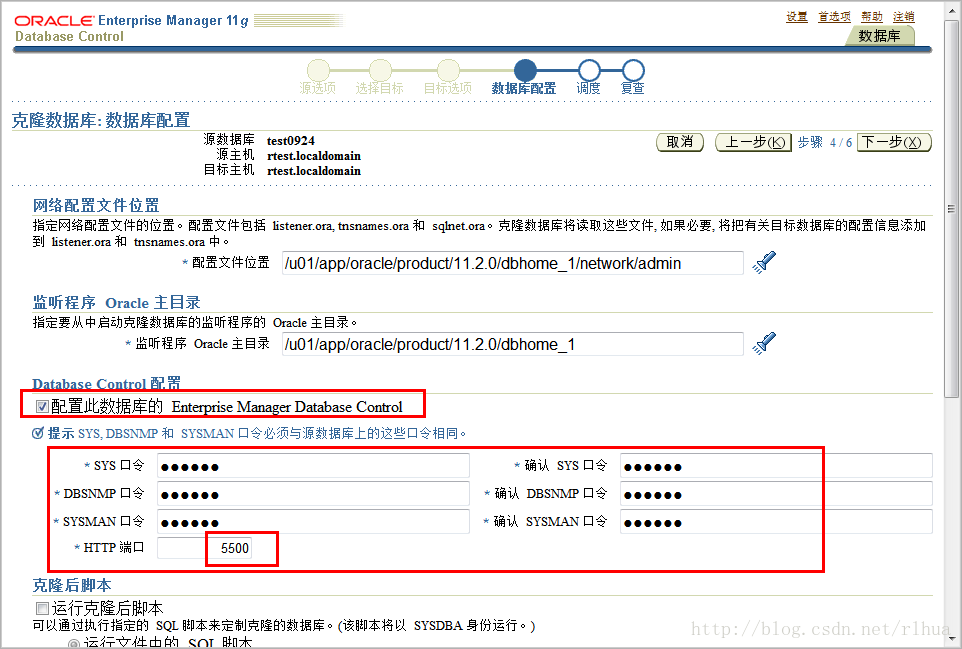Focus the confirm DBSNMP password field
Viewport: 962px width, 649px height.
tap(776, 494)
